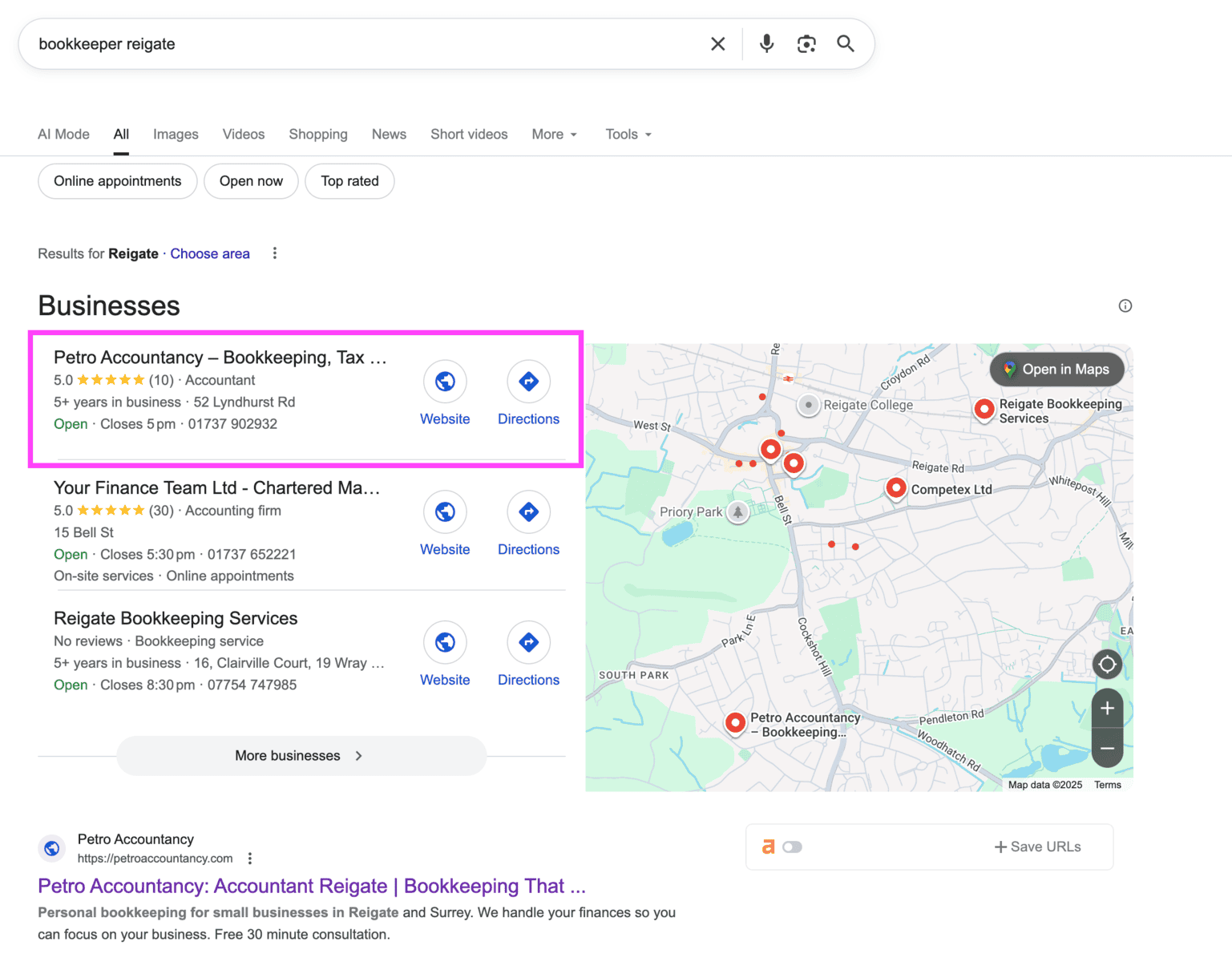1232x962 pixels.
Task: Open Petro Accountancy website globe icon
Action: click(x=445, y=382)
